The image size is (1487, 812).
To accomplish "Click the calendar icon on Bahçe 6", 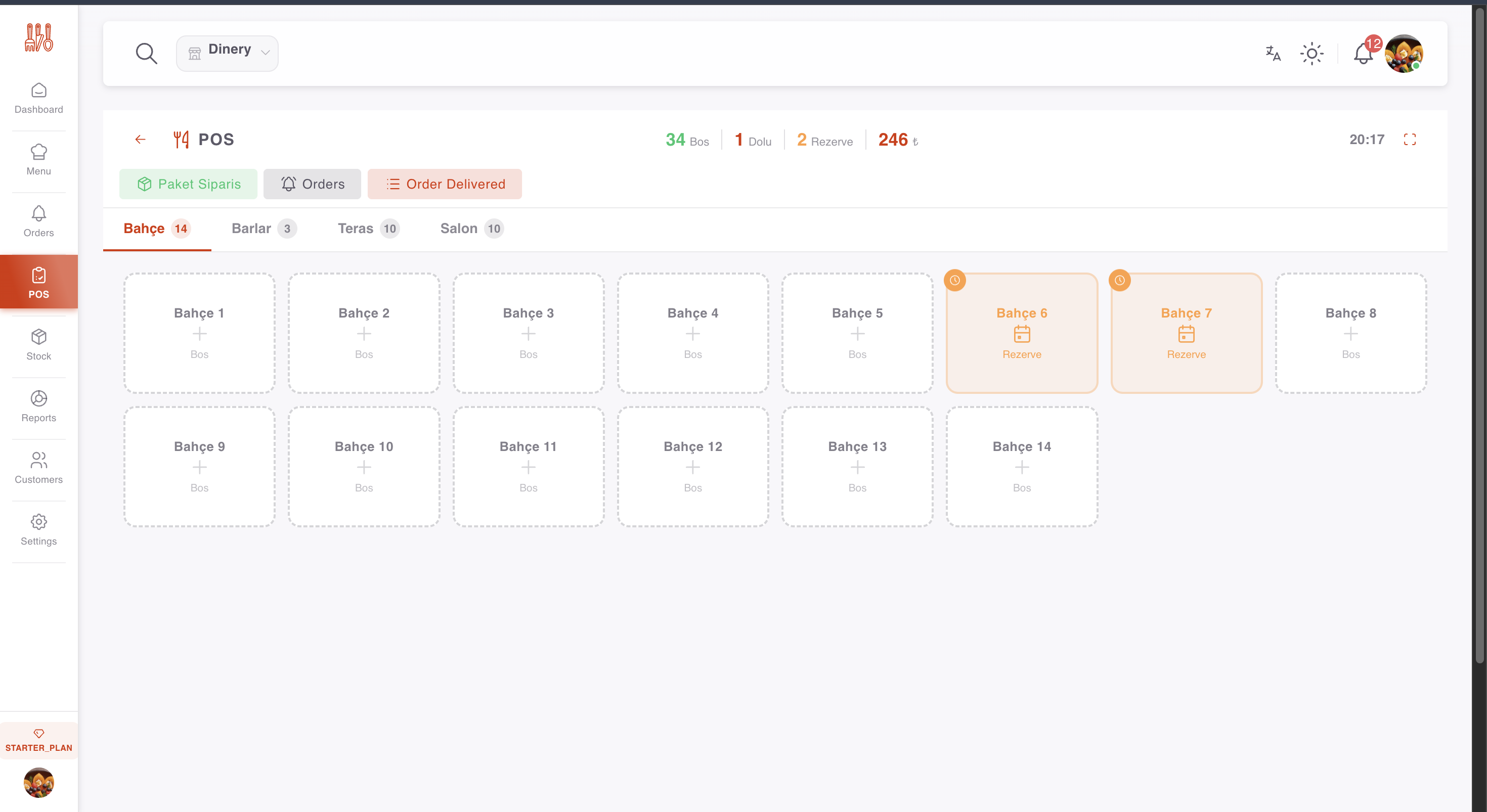I will (x=1022, y=334).
